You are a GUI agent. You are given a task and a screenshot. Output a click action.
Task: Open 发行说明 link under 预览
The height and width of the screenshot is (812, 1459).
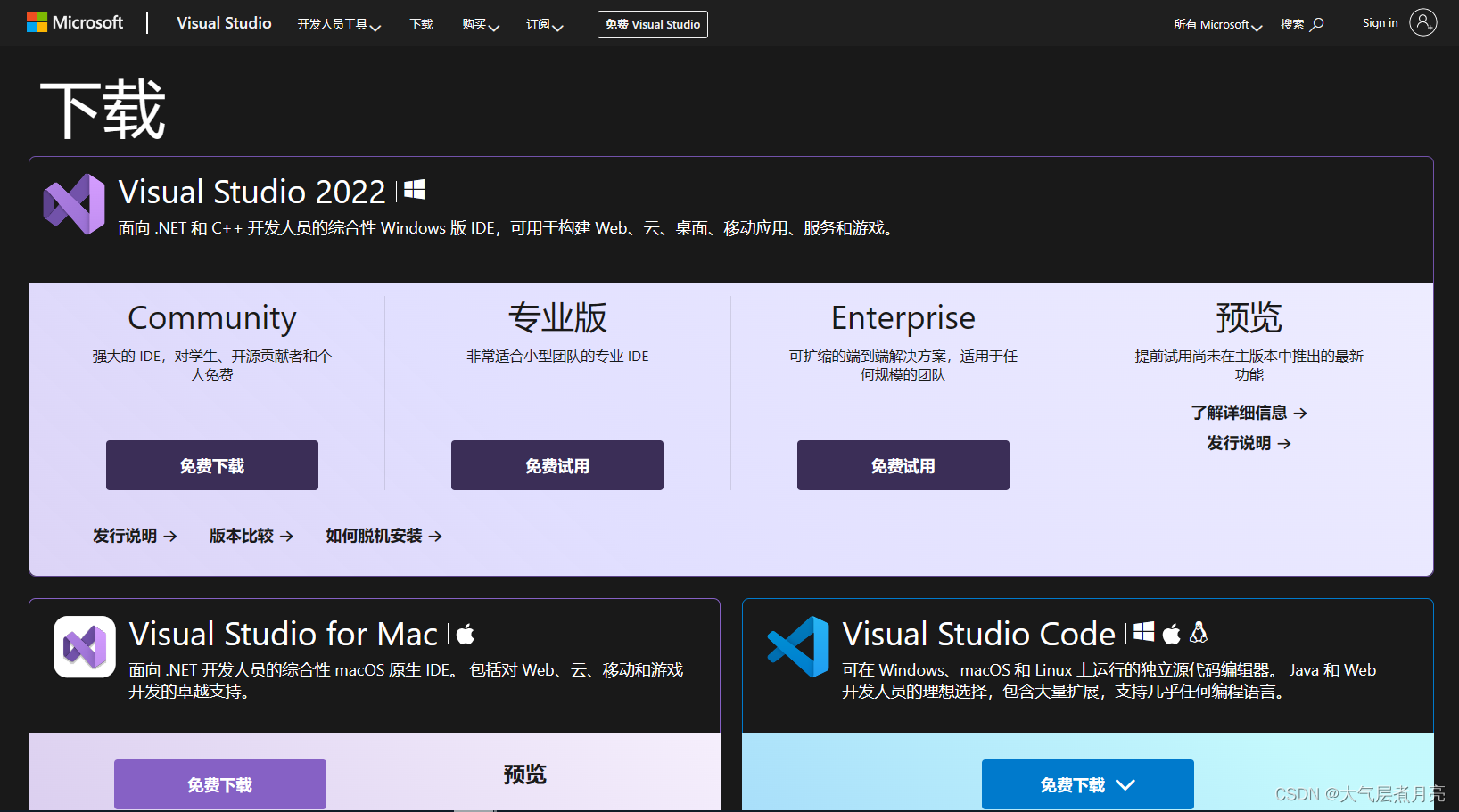tap(1249, 443)
